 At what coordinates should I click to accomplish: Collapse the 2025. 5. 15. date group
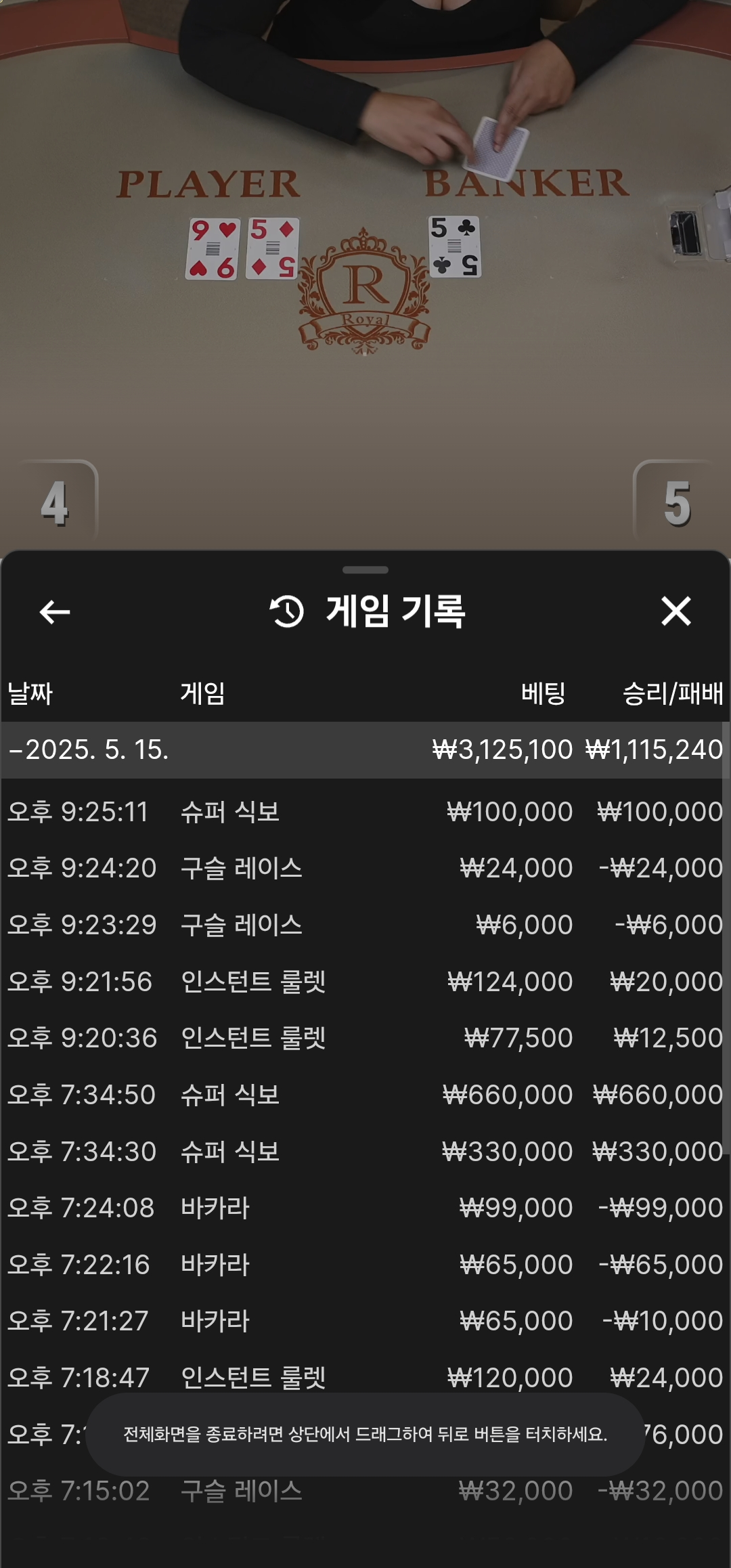[x=365, y=749]
